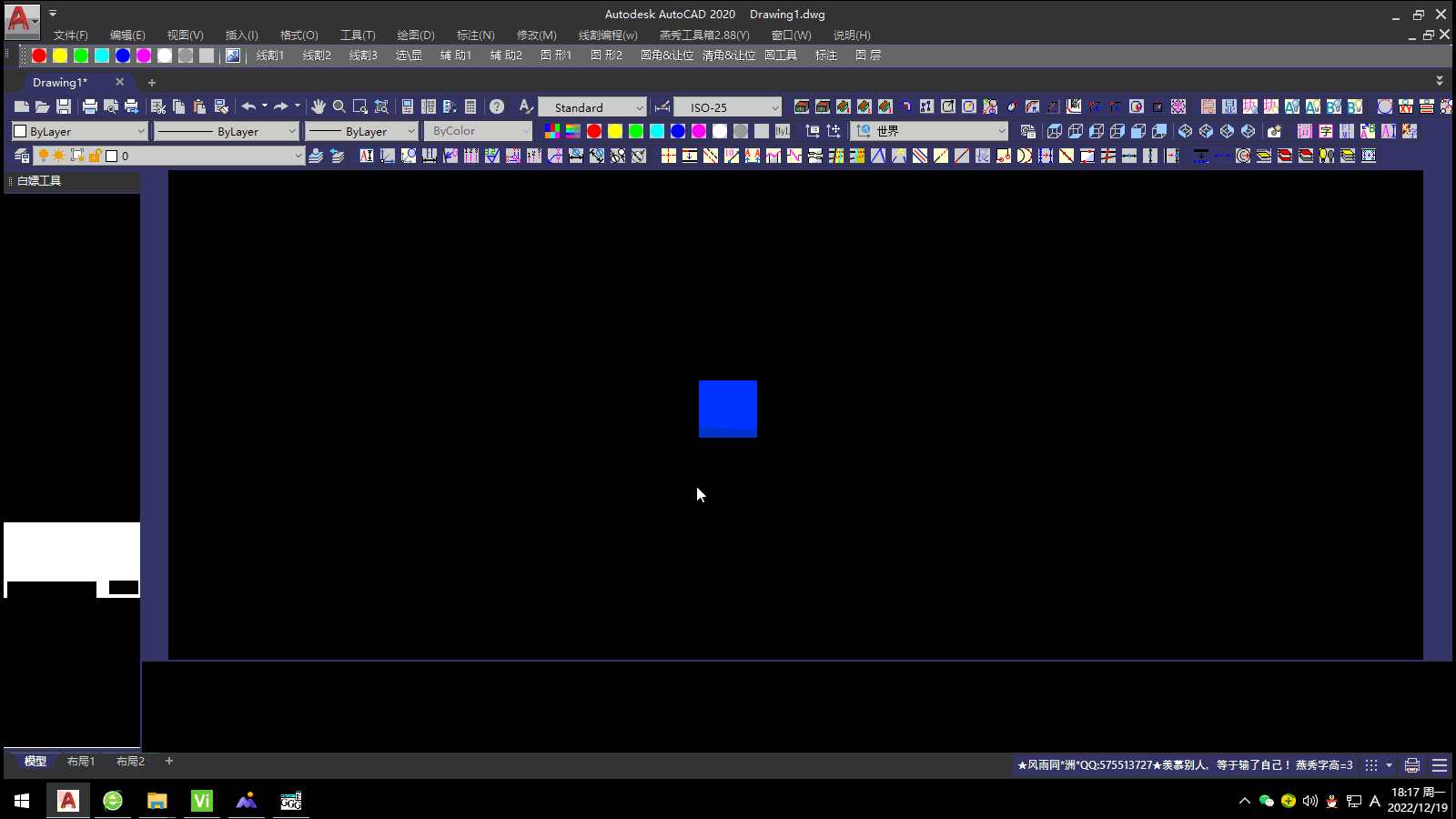
Task: Click the calculator icon
Action: (470, 106)
